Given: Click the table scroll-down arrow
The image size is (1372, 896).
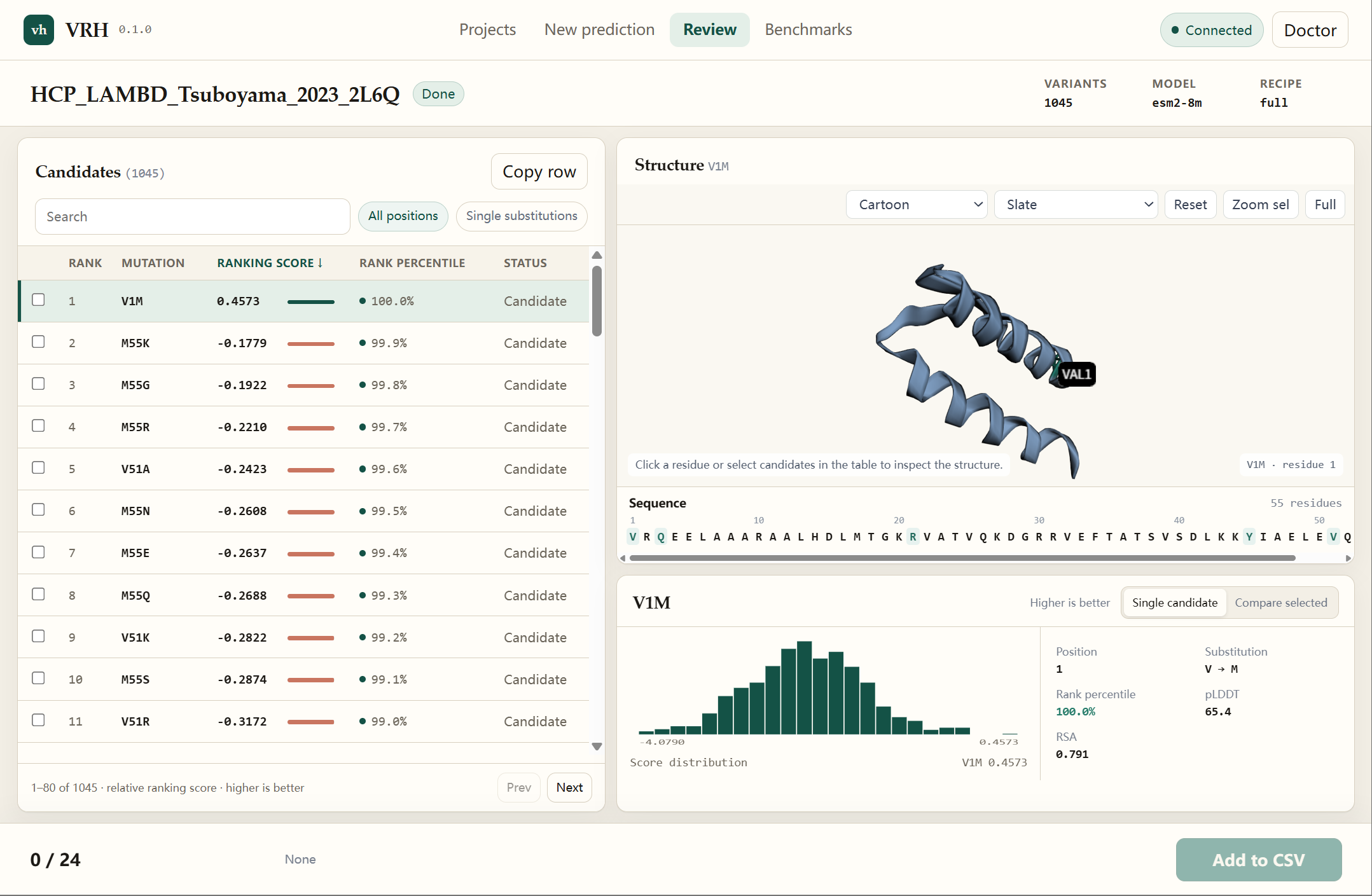Looking at the screenshot, I should (597, 746).
